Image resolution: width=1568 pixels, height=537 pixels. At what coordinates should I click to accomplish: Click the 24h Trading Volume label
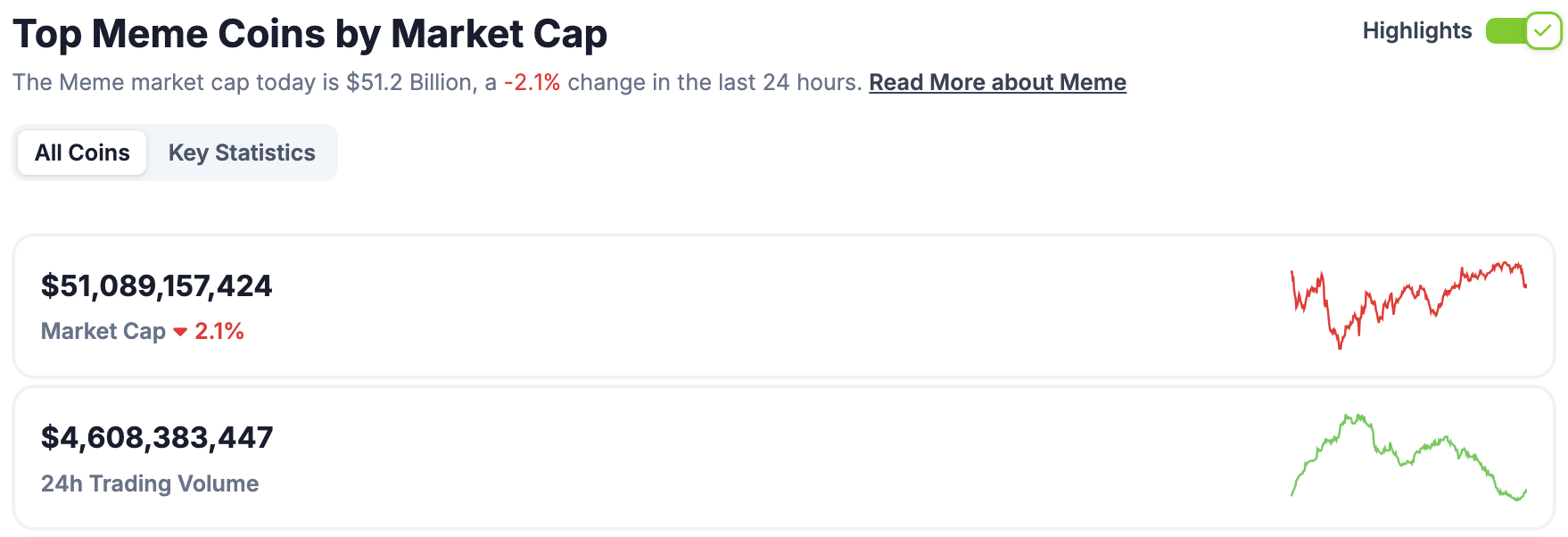click(150, 483)
